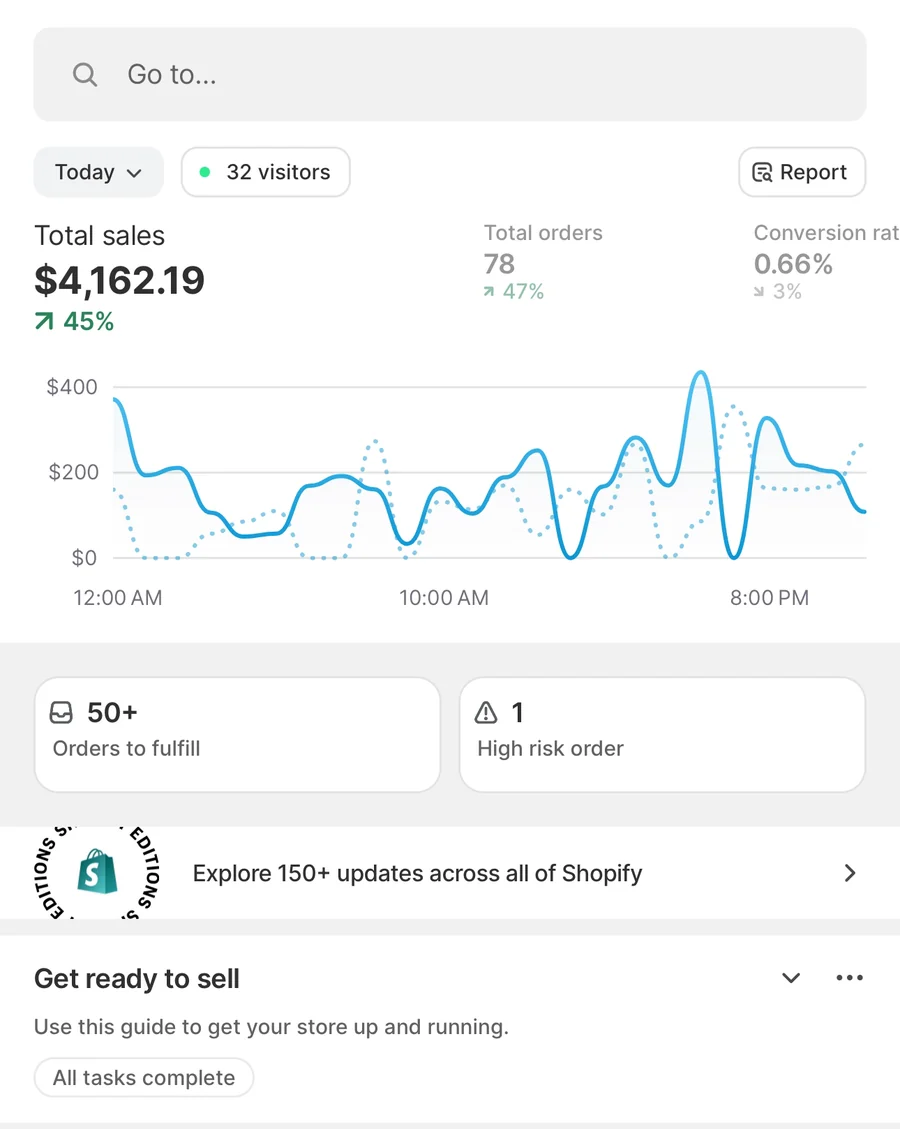The width and height of the screenshot is (900, 1129).
Task: Click the magnifying glass search icon
Action: 85,74
